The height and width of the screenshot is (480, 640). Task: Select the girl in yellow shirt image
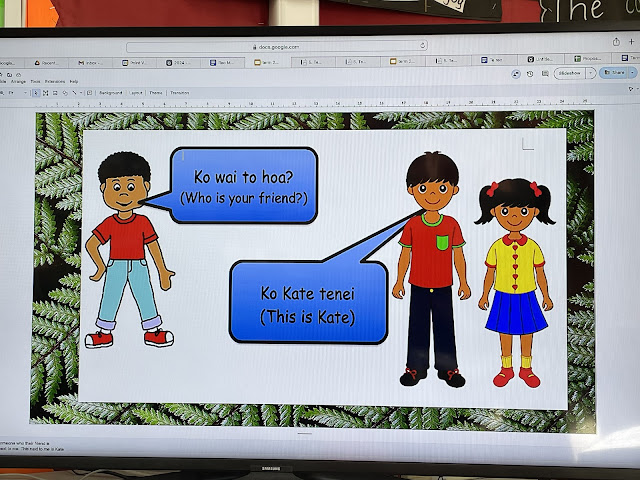click(x=515, y=283)
